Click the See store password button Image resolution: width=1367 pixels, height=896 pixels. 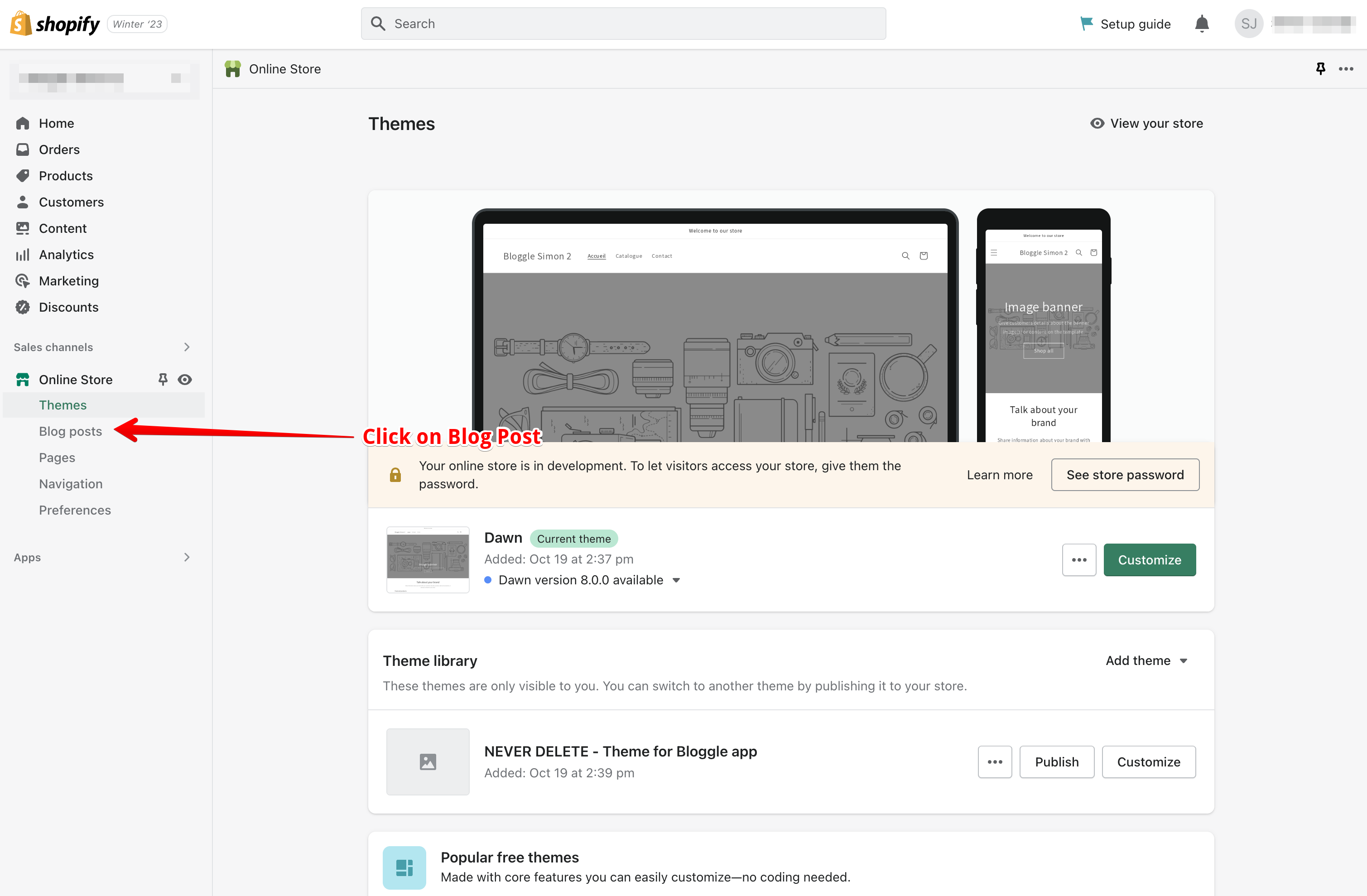click(1125, 474)
